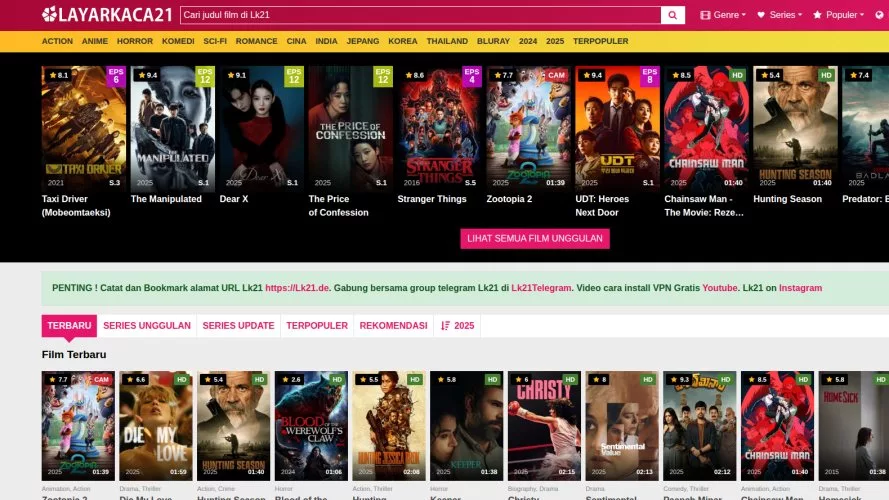The height and width of the screenshot is (500, 889).
Task: Click EPS 4 badge on Stranger Things
Action: tap(472, 77)
